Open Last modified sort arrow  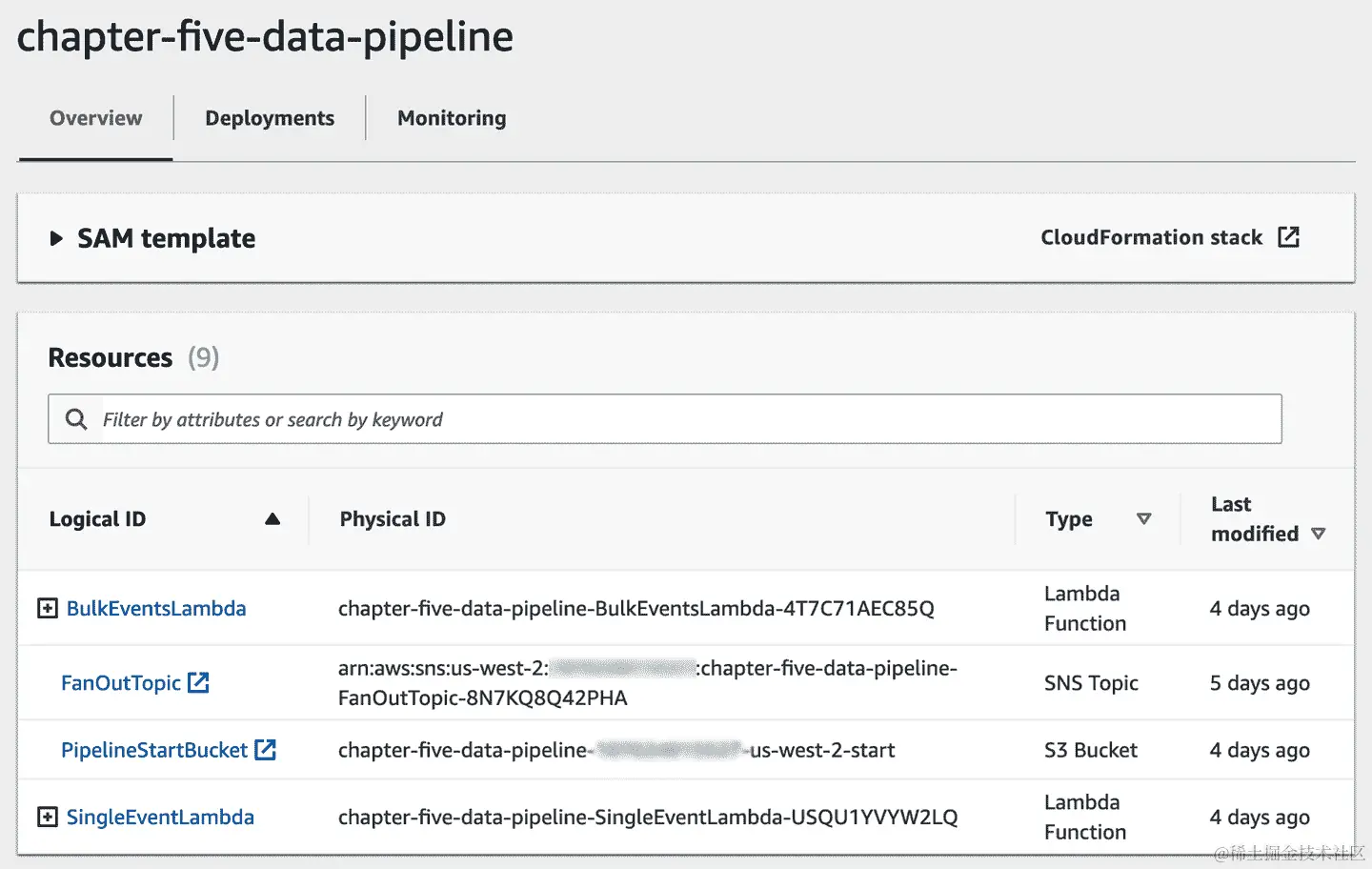1319,534
